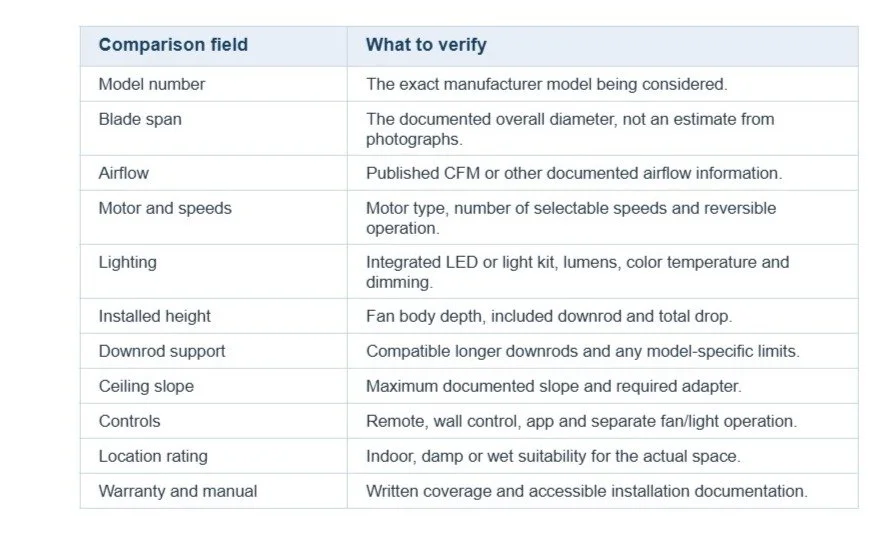Image resolution: width=887 pixels, height=533 pixels.
Task: Click the 'Controls' field cell
Action: tap(213, 421)
